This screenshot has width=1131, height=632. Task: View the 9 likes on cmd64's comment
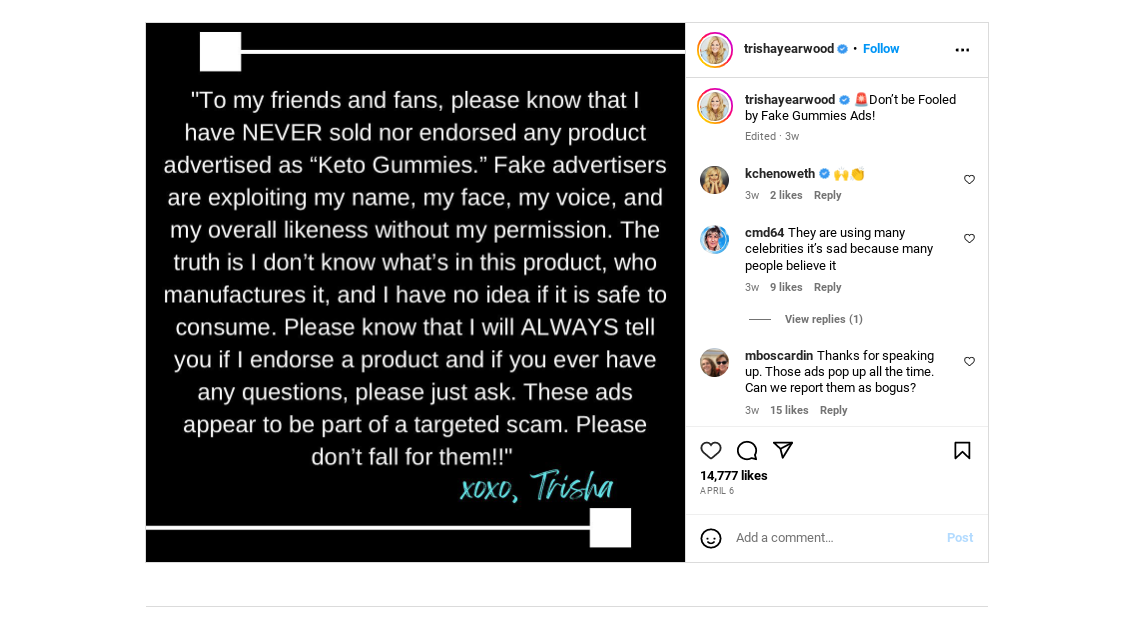[786, 287]
